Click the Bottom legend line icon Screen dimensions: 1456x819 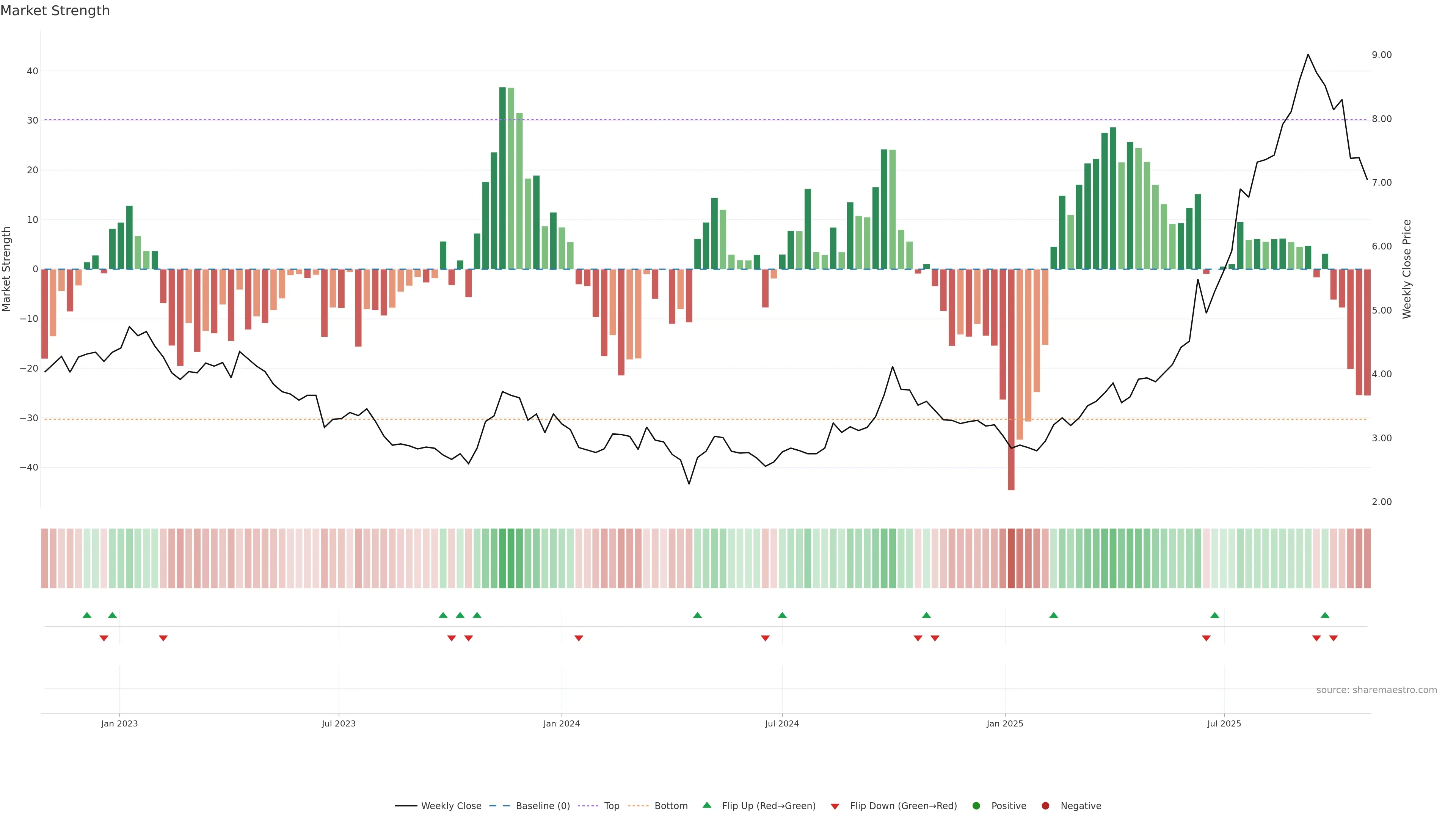(x=638, y=805)
